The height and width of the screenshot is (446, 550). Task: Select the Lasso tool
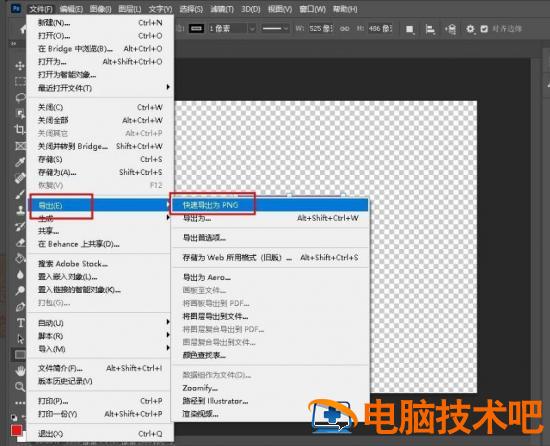[x=20, y=97]
